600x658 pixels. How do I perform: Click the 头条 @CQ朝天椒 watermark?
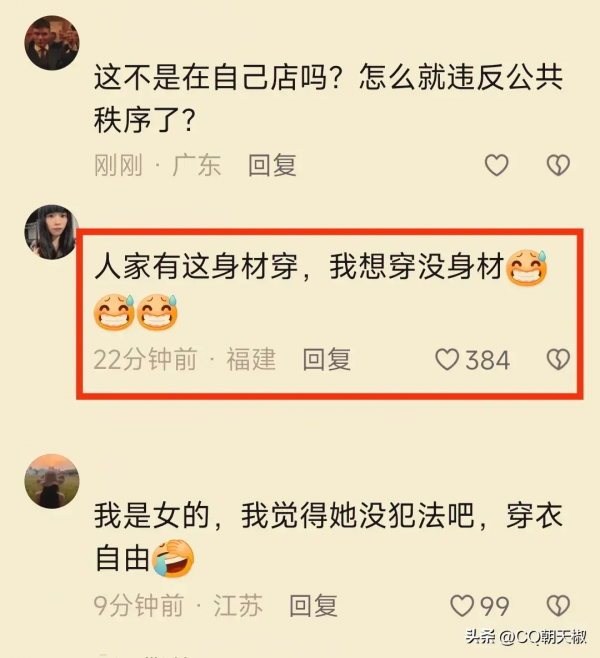pyautogui.click(x=526, y=636)
